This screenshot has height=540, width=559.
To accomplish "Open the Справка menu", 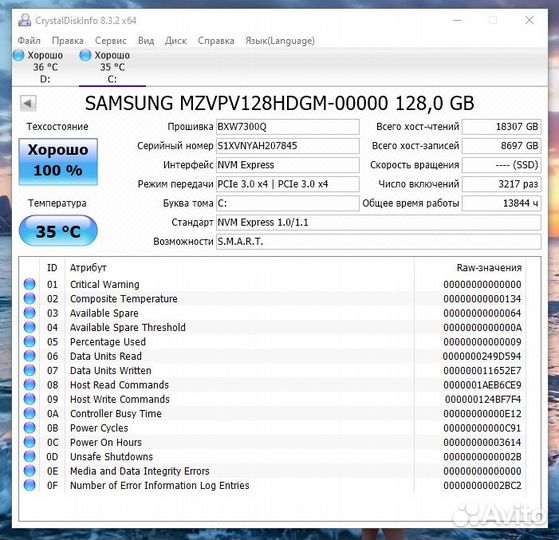I will pos(216,41).
